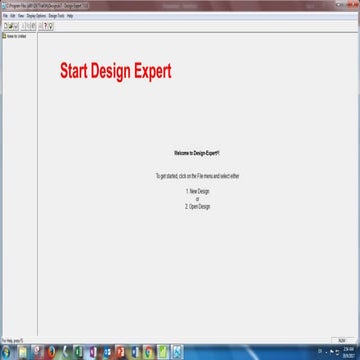Click the lightbulb tips toolbar icon
Image resolution: width=360 pixels, height=360 pixels.
coord(51,26)
